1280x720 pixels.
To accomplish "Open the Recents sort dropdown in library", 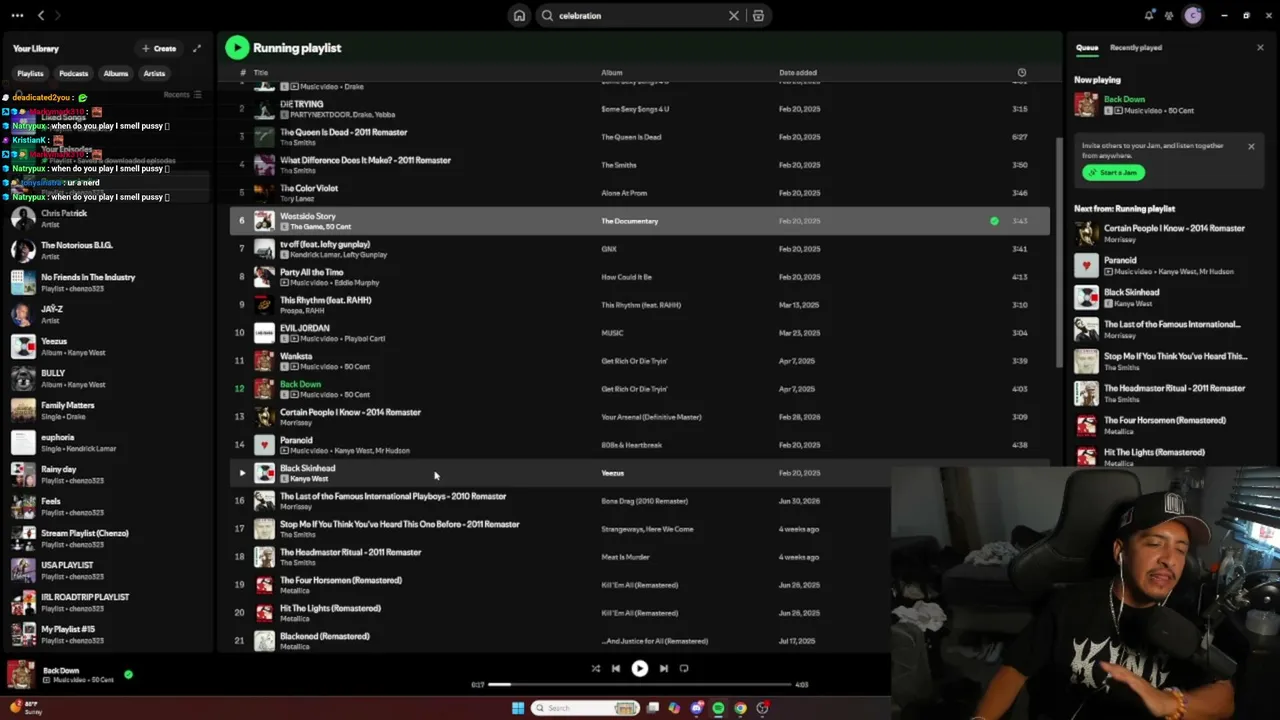I will [x=182, y=95].
